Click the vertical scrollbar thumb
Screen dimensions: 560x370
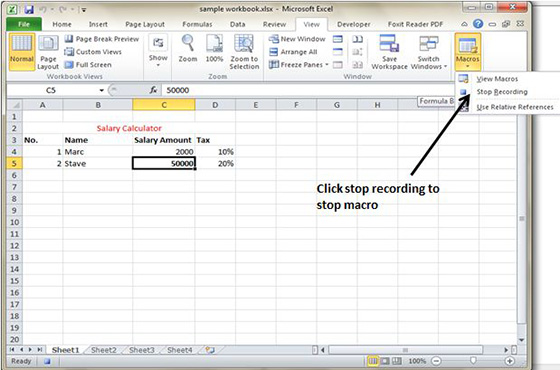pos(521,219)
